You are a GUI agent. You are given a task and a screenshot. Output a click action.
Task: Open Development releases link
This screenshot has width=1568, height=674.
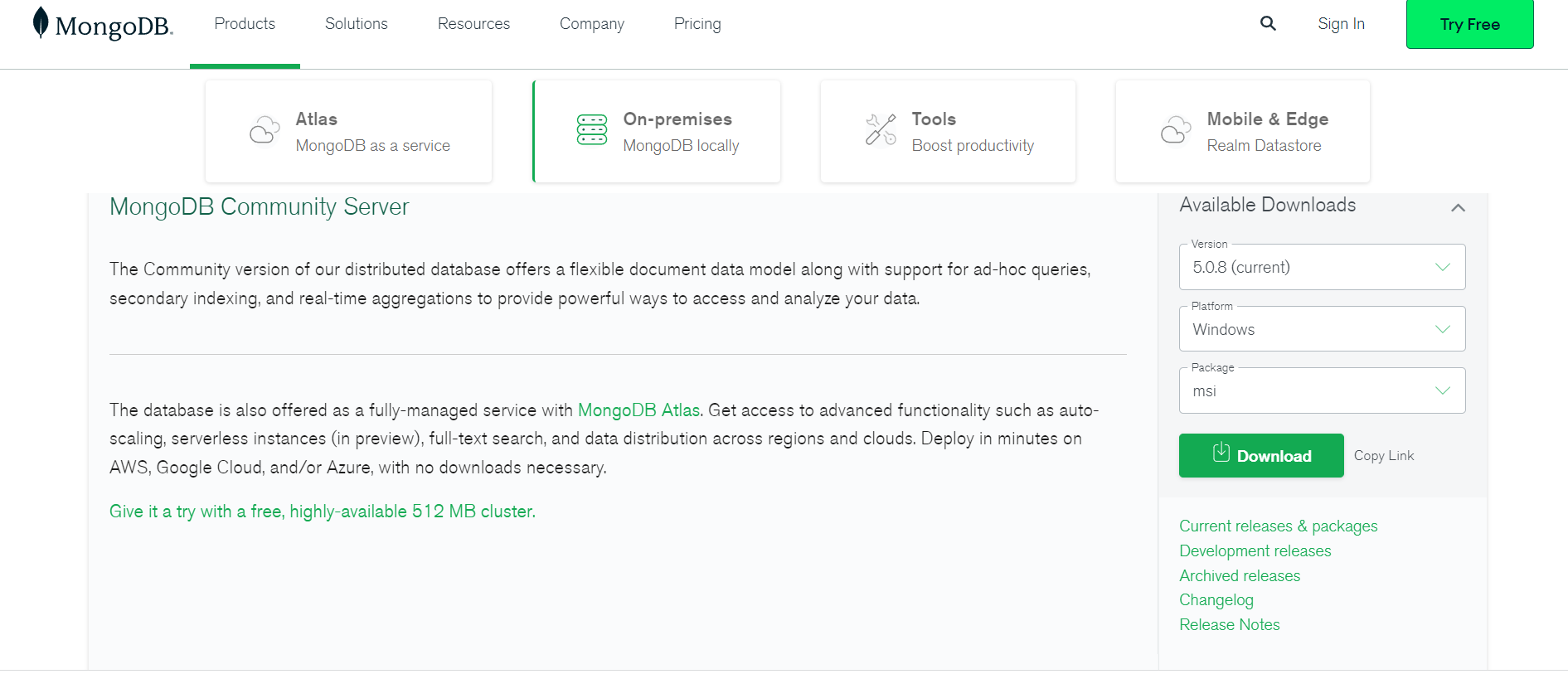coord(1255,551)
